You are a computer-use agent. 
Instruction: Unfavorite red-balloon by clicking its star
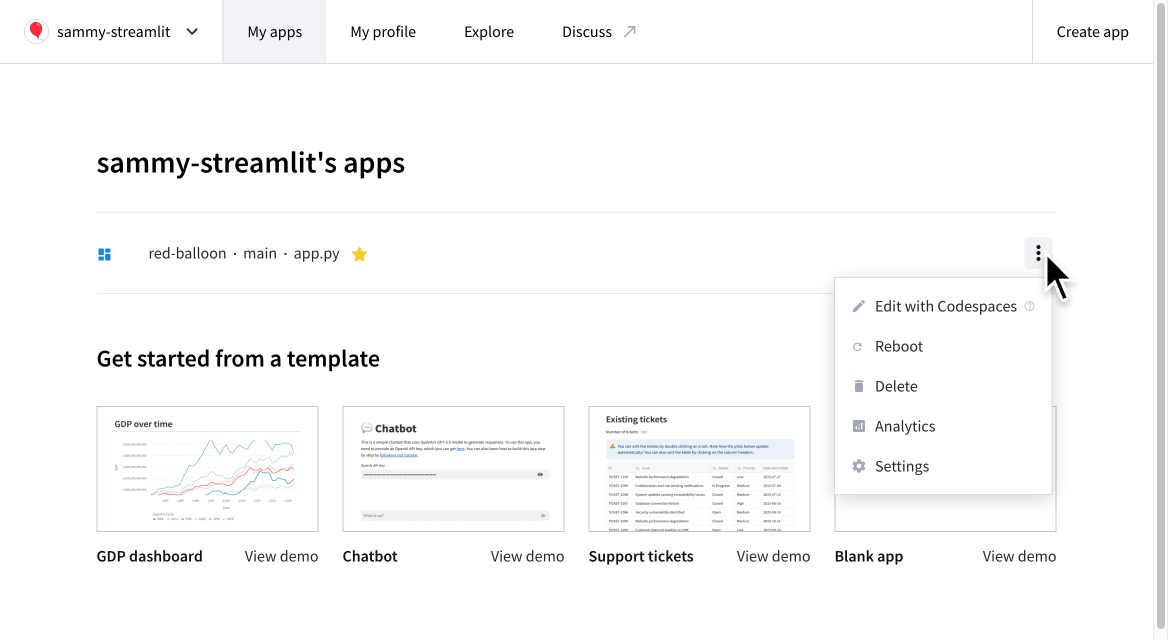359,253
